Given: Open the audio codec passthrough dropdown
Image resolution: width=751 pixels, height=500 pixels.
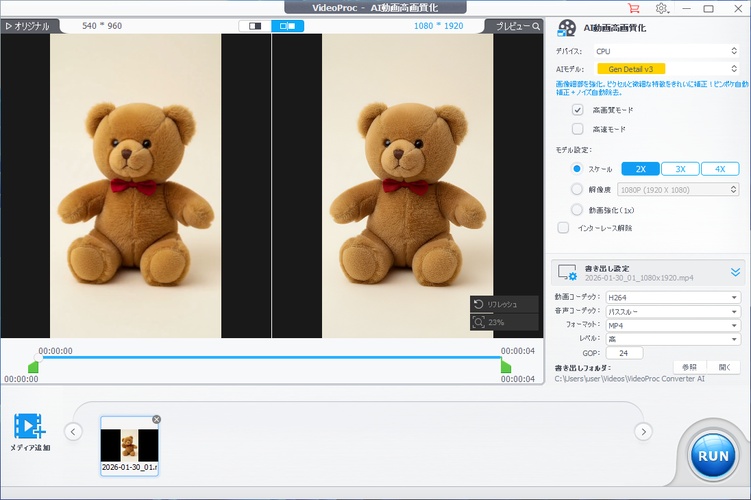Looking at the screenshot, I should (673, 312).
